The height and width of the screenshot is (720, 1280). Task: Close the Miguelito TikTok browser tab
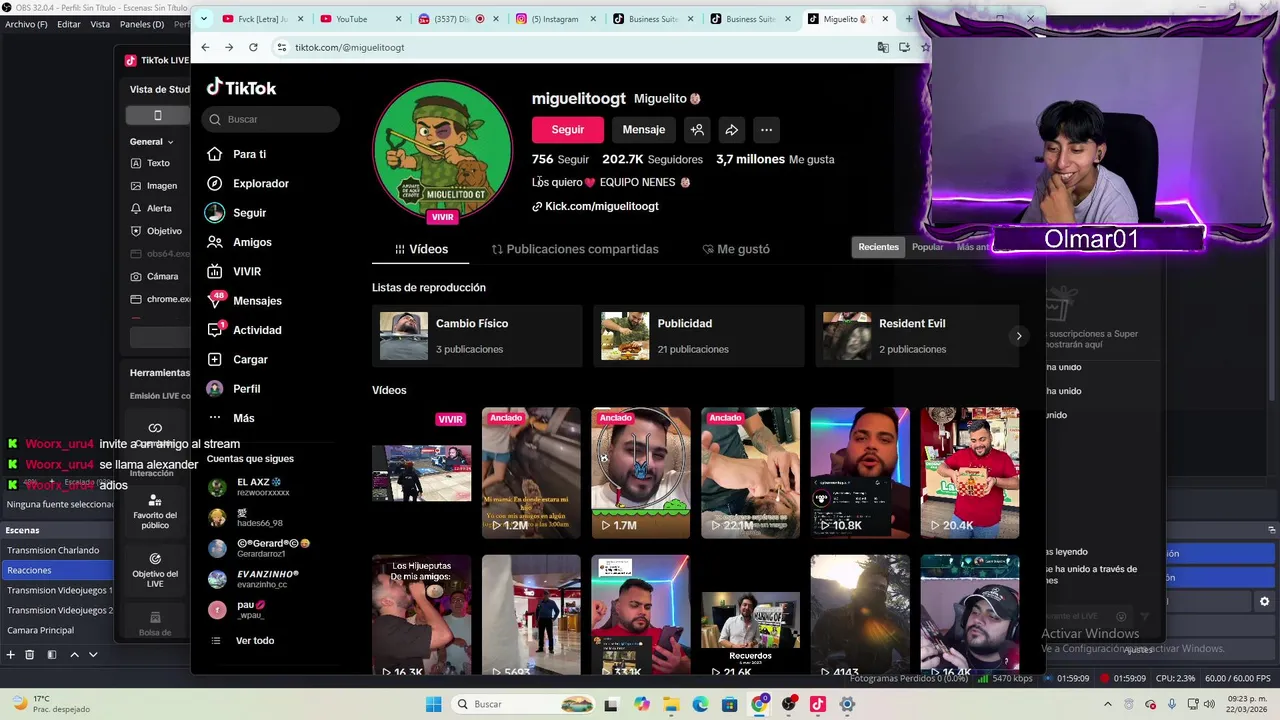884,19
